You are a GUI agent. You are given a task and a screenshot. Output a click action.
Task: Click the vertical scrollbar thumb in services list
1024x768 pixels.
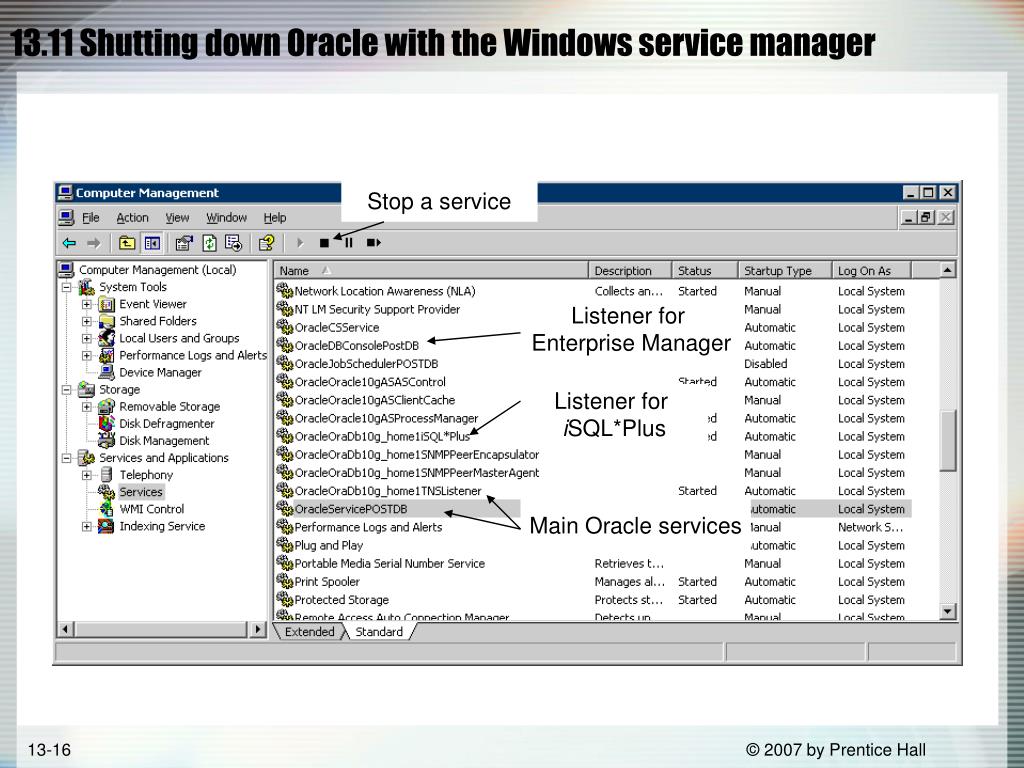(x=948, y=440)
